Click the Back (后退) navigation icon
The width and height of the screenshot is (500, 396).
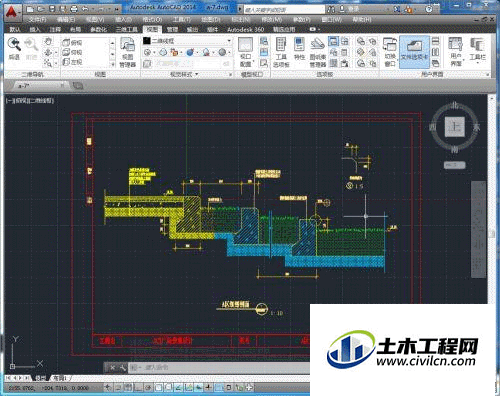(x=14, y=44)
